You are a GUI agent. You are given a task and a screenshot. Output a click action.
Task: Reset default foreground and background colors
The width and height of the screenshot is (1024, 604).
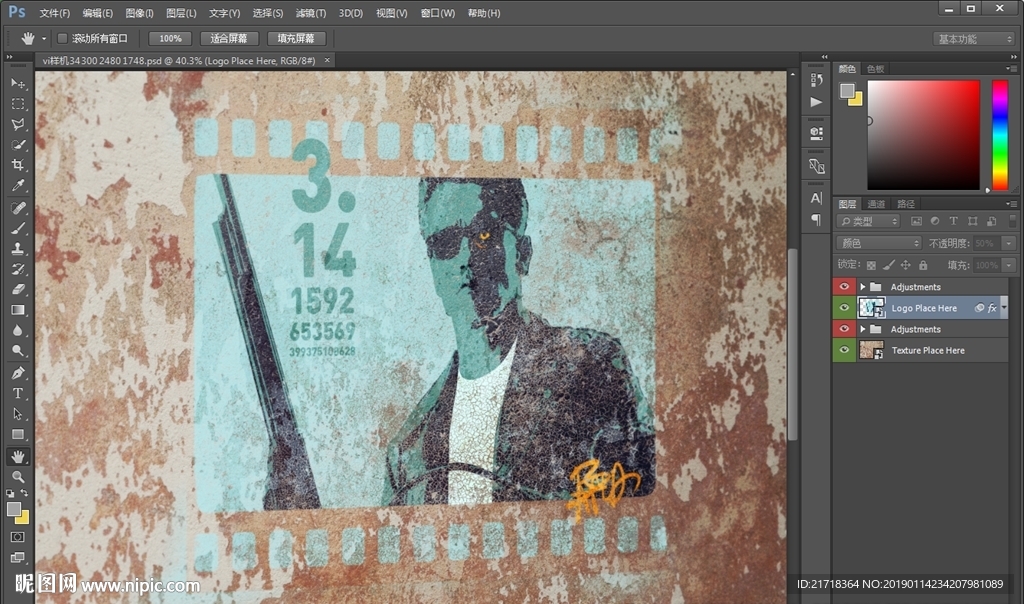point(10,493)
